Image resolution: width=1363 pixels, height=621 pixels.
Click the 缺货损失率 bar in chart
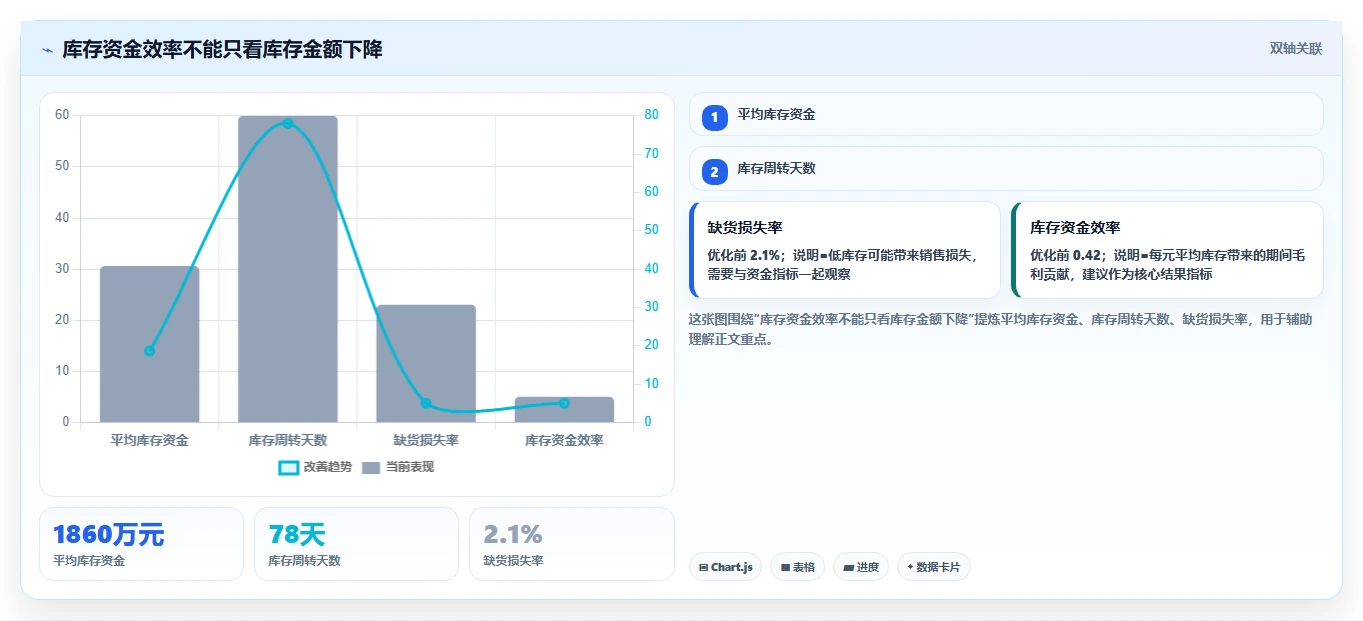click(426, 363)
